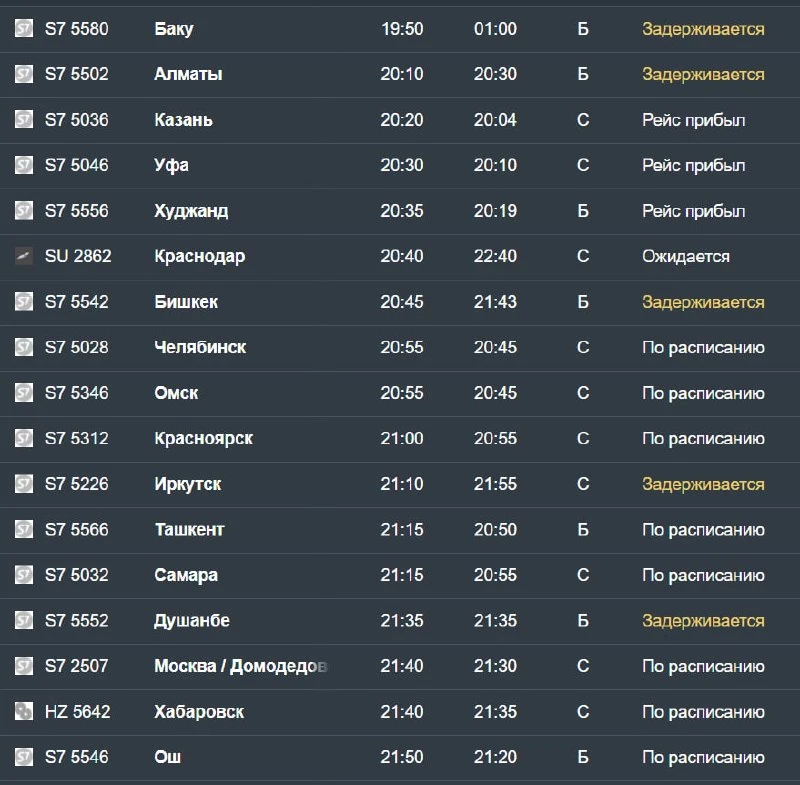
Task: Select the Москва / Домодедово flight destination
Action: tap(241, 666)
